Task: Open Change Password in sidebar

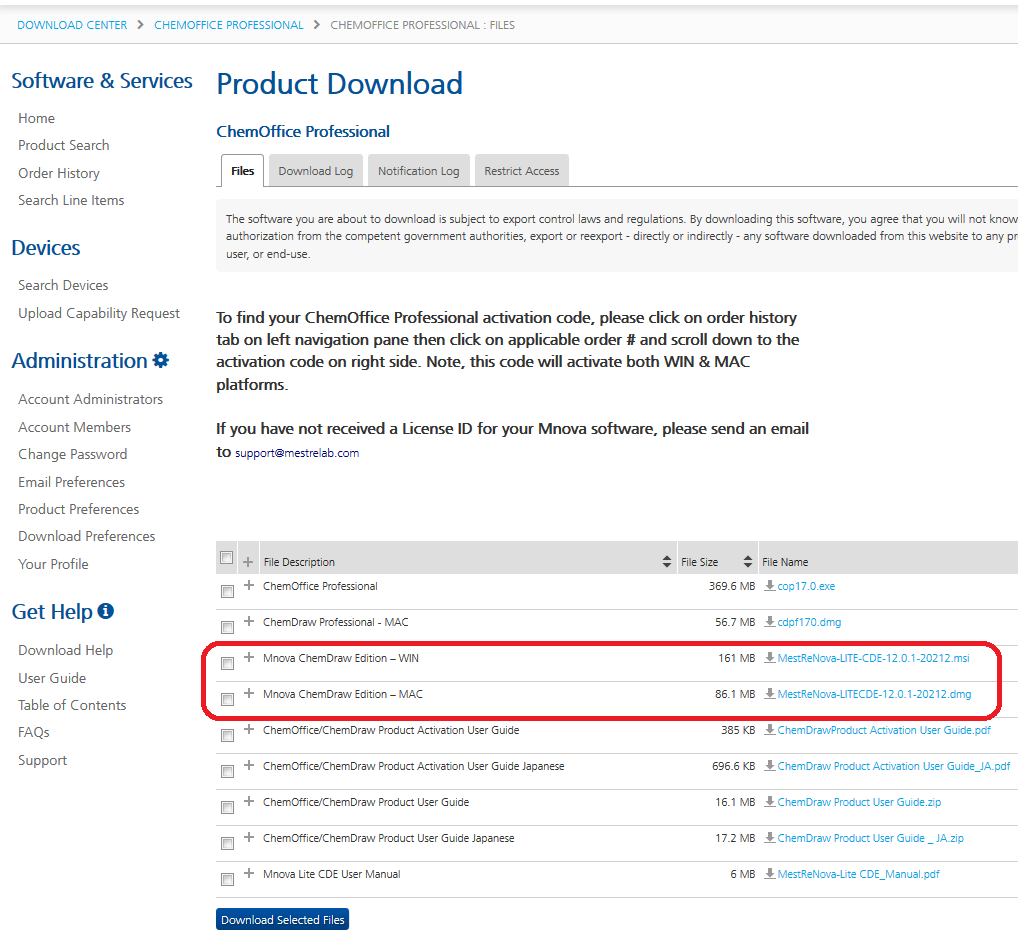Action: pyautogui.click(x=73, y=455)
